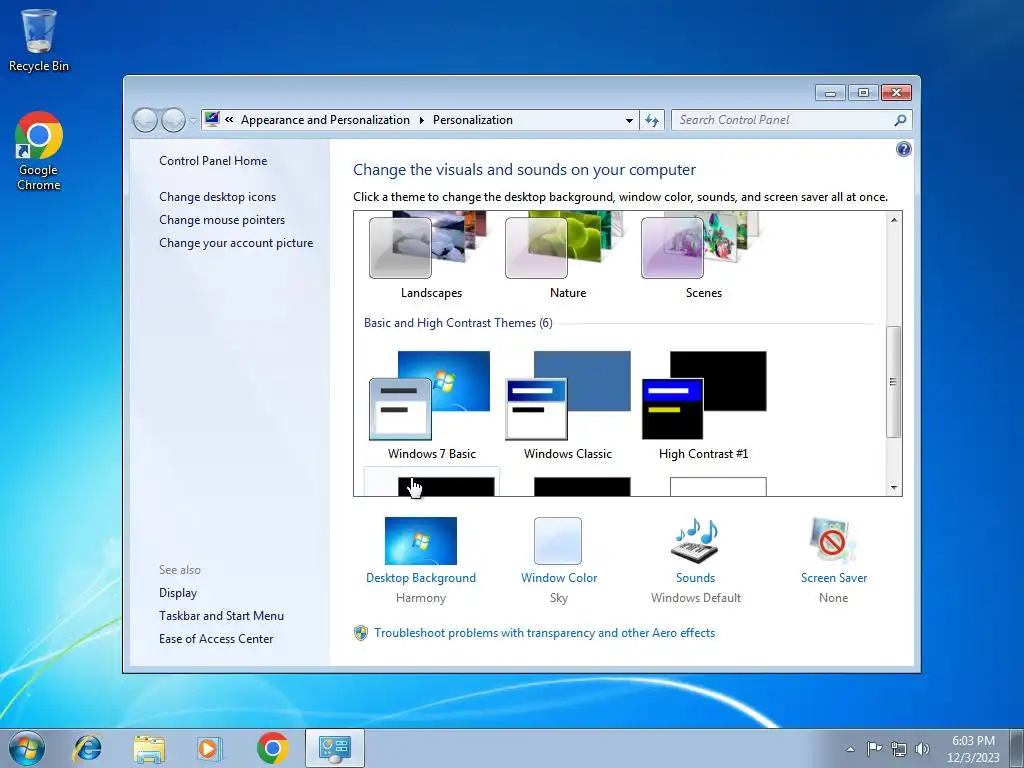Click the Basic and High Contrast Themes heading
Screen dimensions: 1024x768
point(458,323)
